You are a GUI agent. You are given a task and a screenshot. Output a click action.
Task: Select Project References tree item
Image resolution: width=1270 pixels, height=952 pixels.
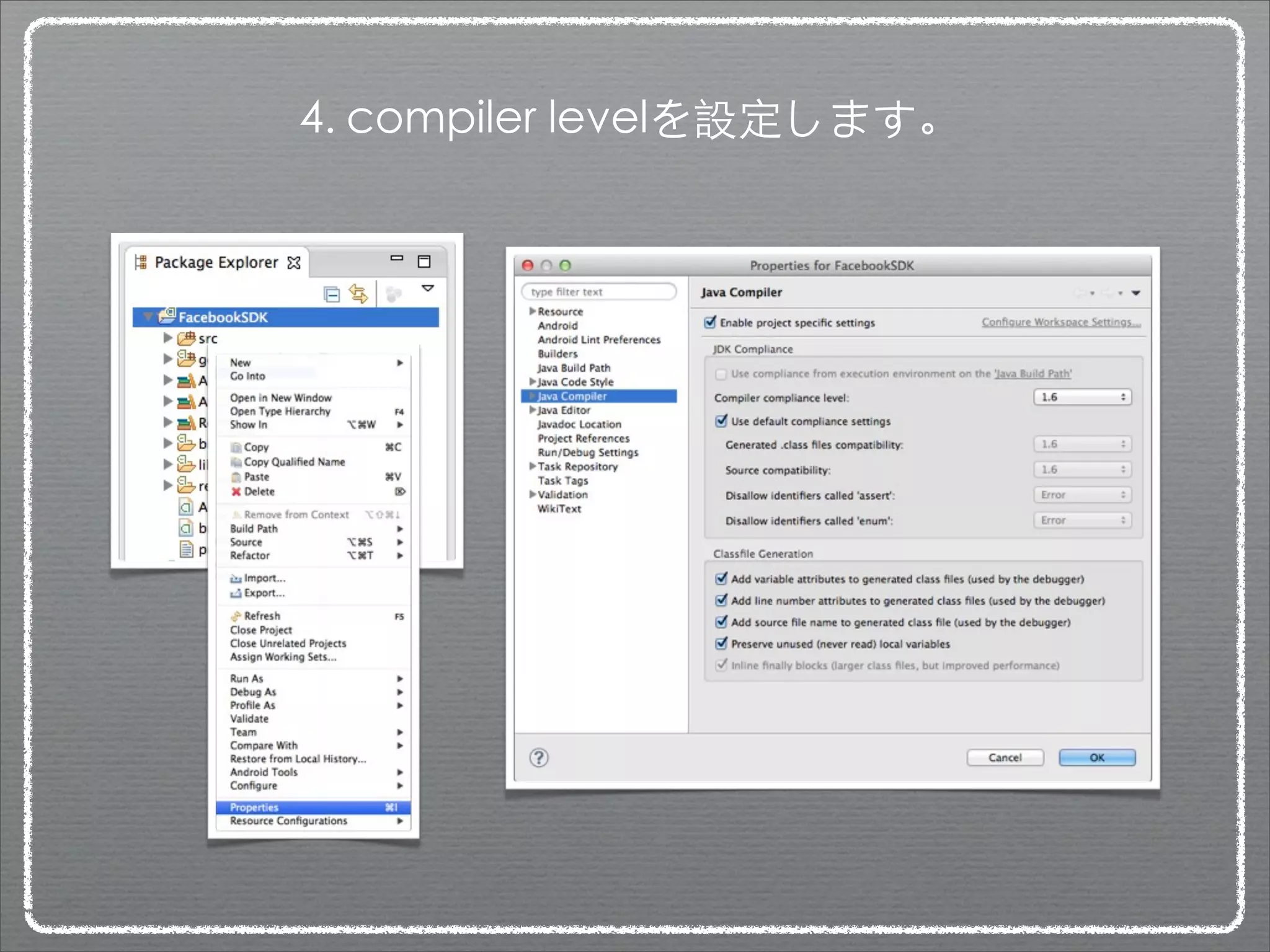[584, 438]
